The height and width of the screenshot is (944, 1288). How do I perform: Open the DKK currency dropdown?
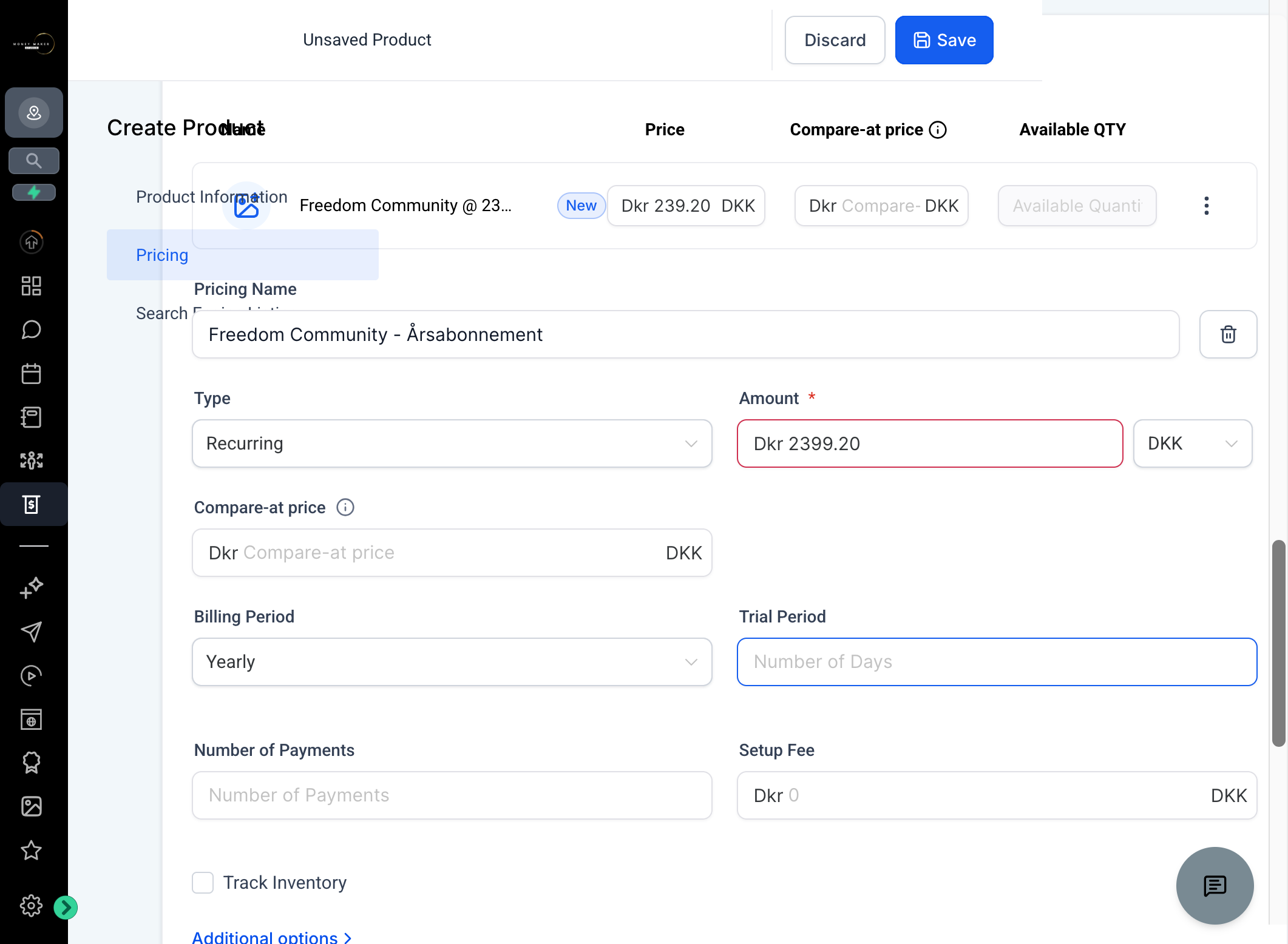(1193, 443)
